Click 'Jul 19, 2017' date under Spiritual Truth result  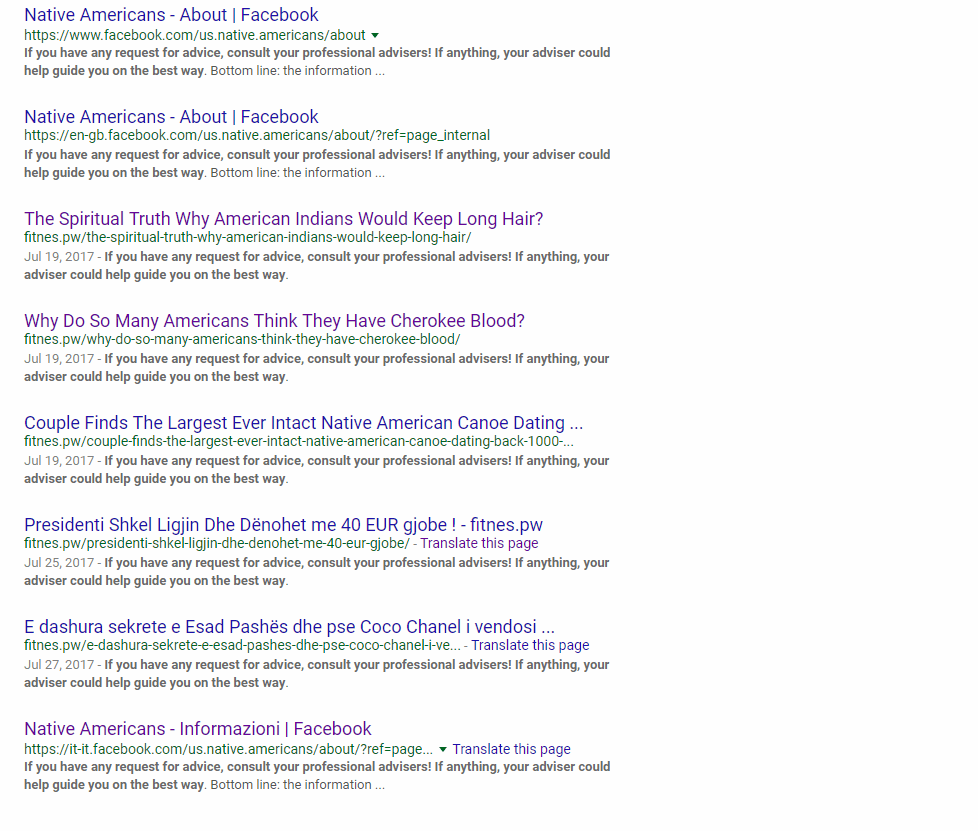click(59, 256)
